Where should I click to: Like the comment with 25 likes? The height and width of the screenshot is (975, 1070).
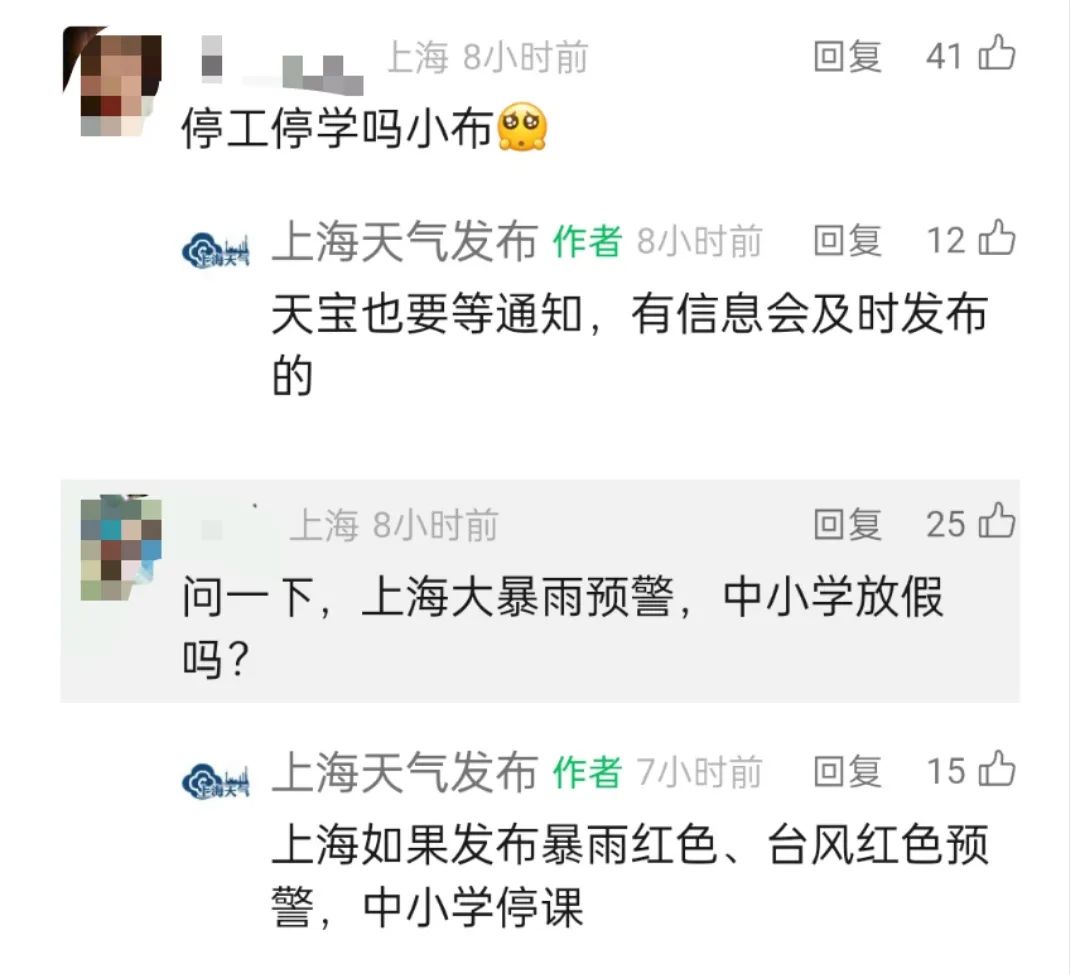click(997, 521)
